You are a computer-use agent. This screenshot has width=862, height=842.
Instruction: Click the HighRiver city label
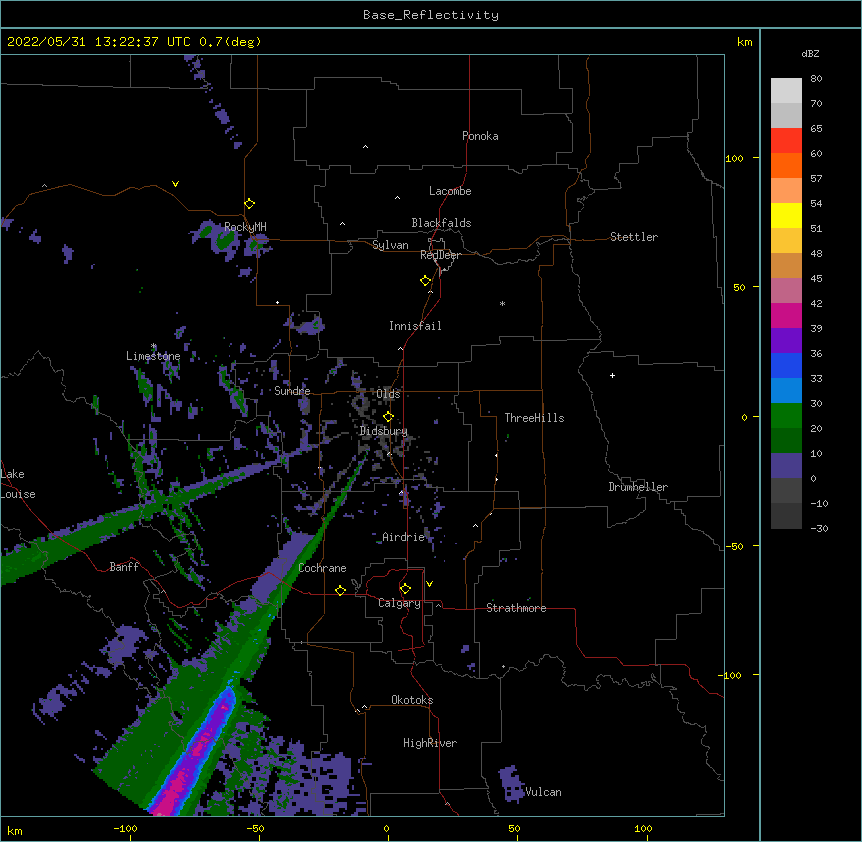pyautogui.click(x=430, y=743)
